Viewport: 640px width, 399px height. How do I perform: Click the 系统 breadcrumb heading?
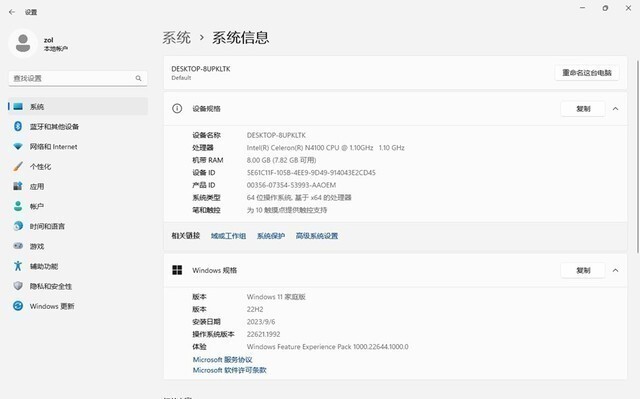tap(176, 38)
